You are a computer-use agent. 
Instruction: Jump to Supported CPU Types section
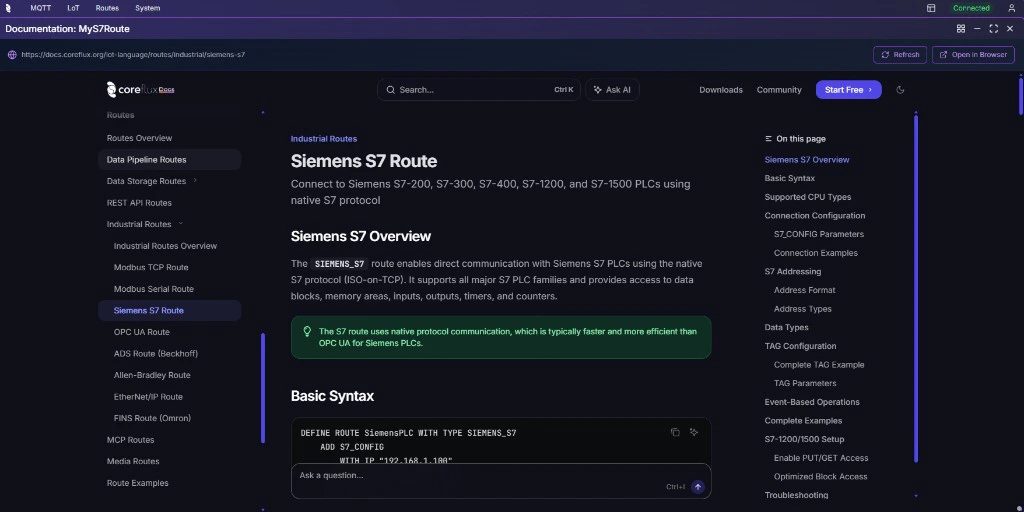coord(808,197)
